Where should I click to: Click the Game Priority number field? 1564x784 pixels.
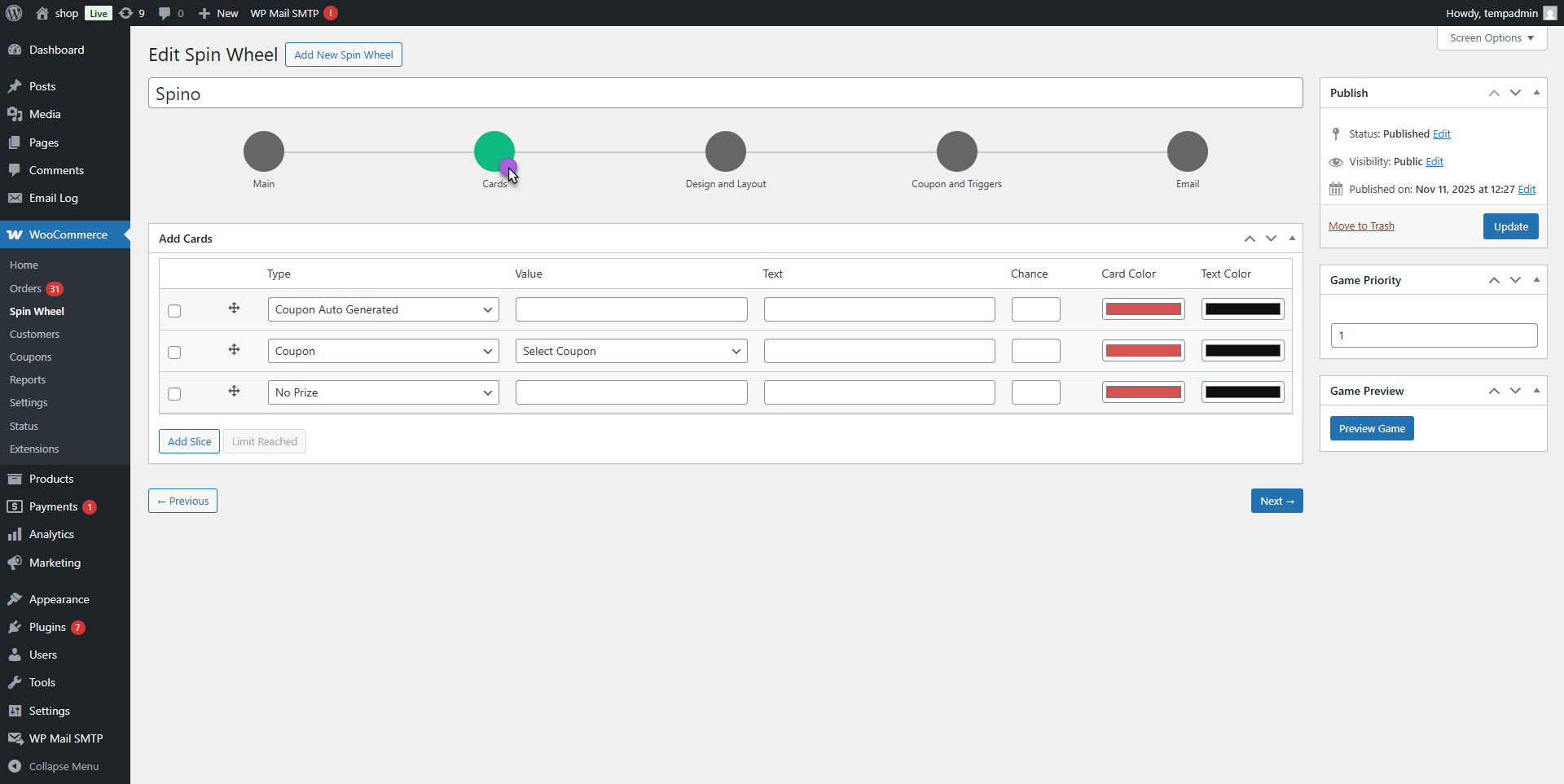point(1434,335)
